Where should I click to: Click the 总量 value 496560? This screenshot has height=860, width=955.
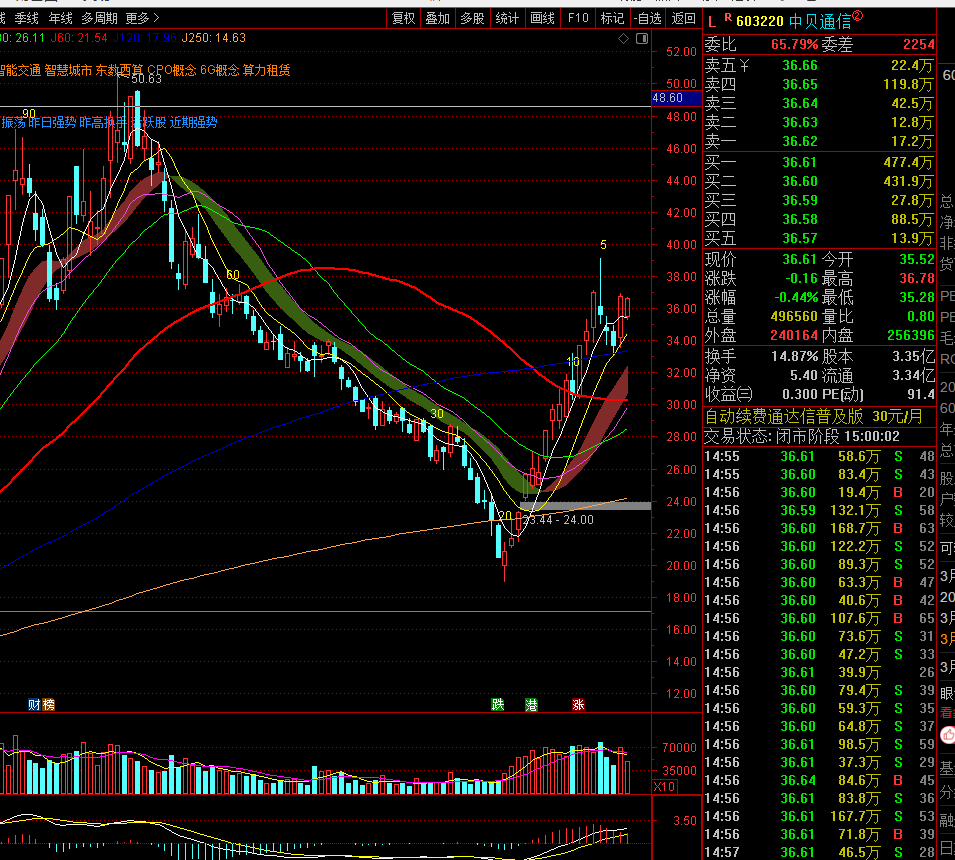(794, 317)
